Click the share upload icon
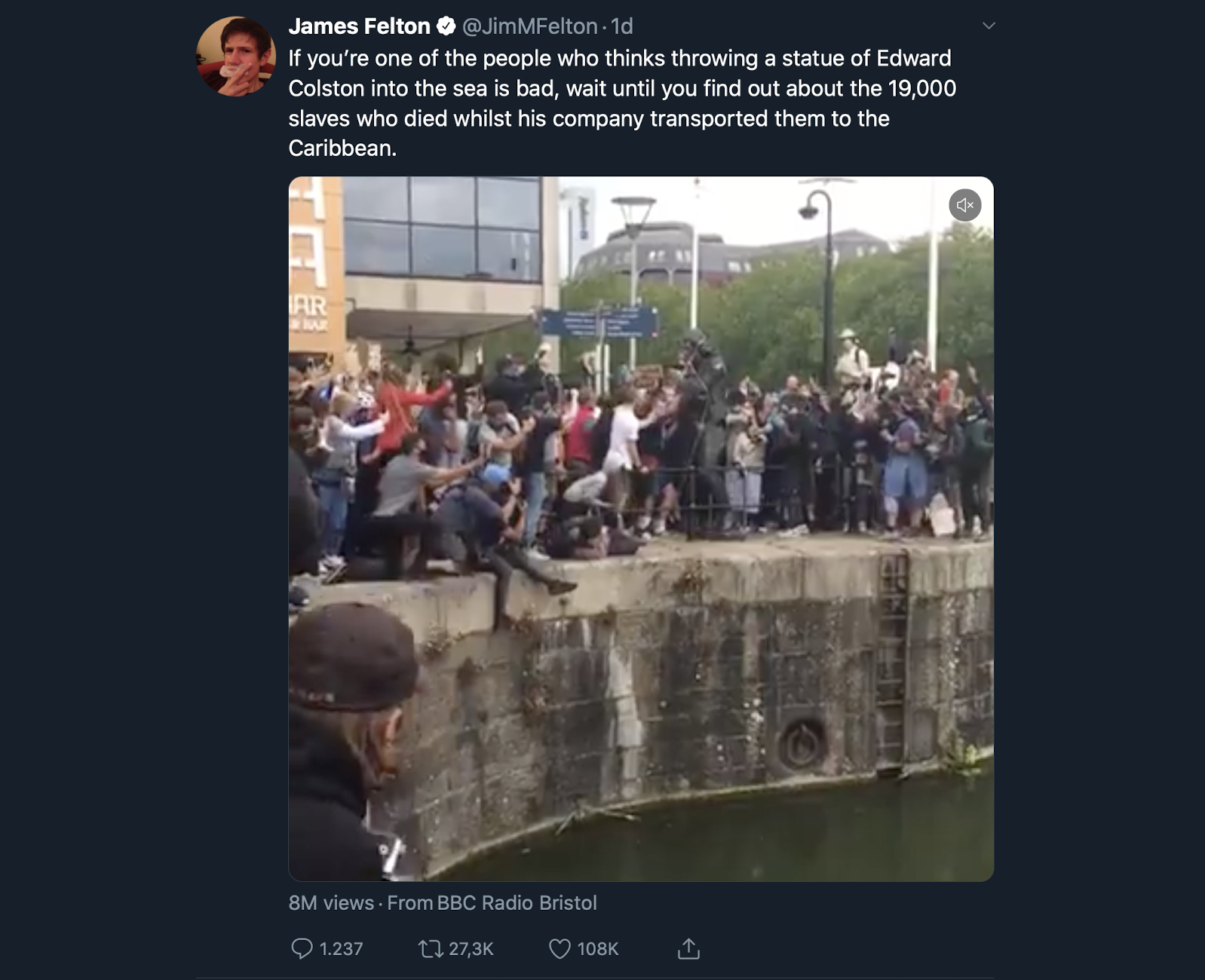This screenshot has height=980, width=1205. tap(688, 948)
